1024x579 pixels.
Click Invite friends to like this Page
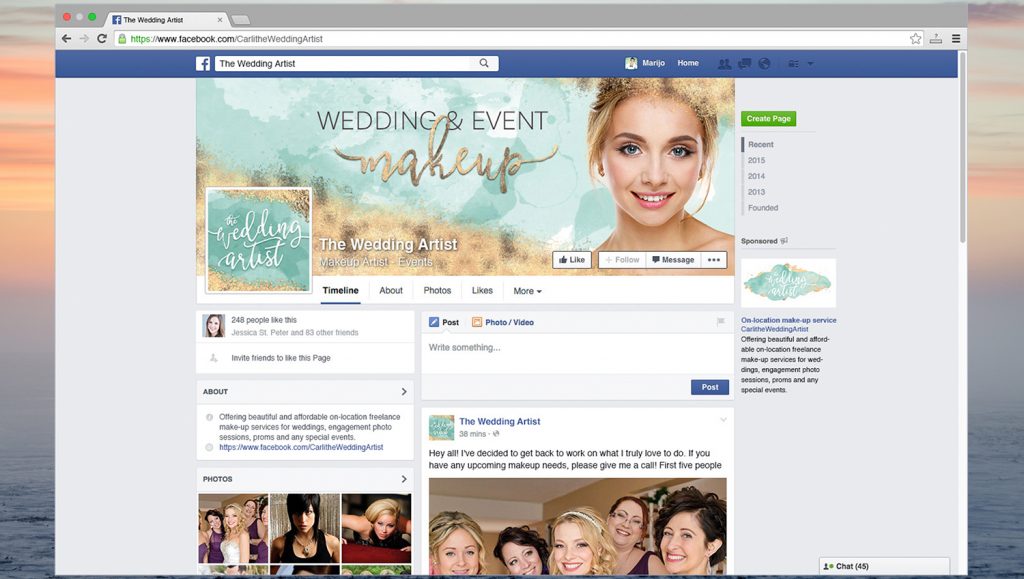coord(281,358)
